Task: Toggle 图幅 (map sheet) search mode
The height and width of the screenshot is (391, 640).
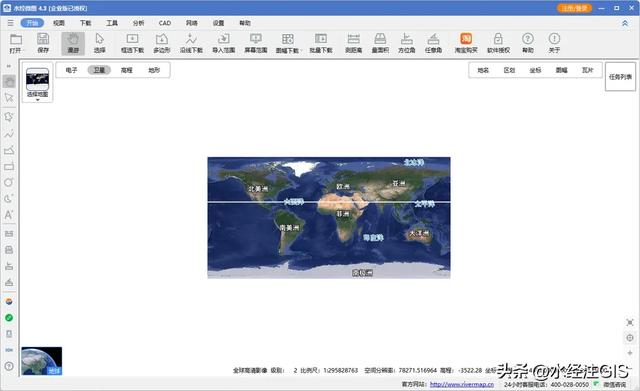Action: (561, 70)
